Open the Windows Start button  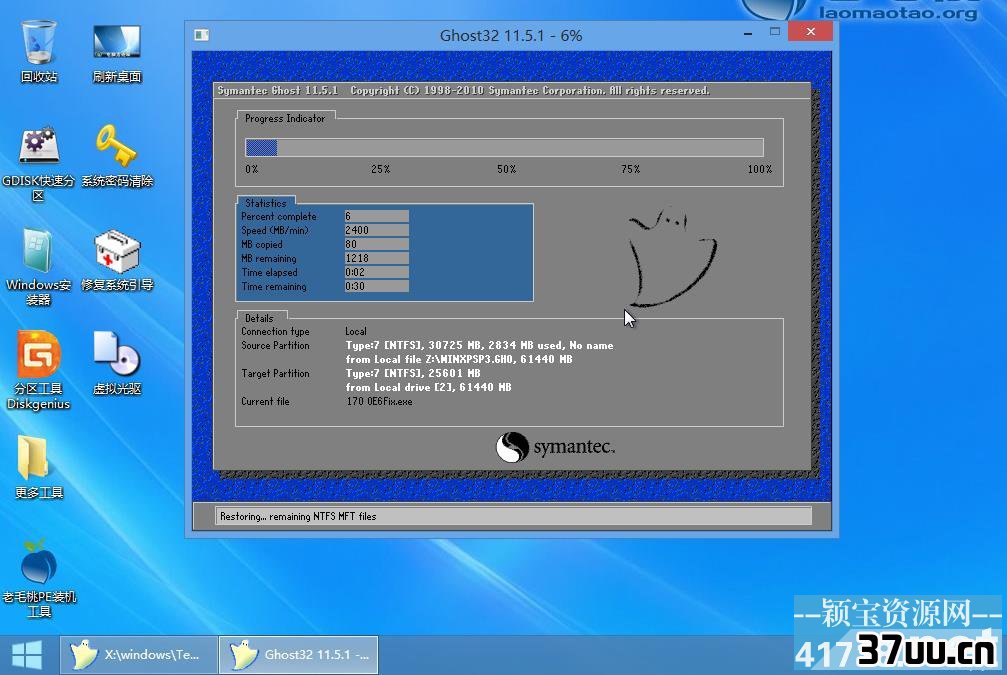point(27,655)
